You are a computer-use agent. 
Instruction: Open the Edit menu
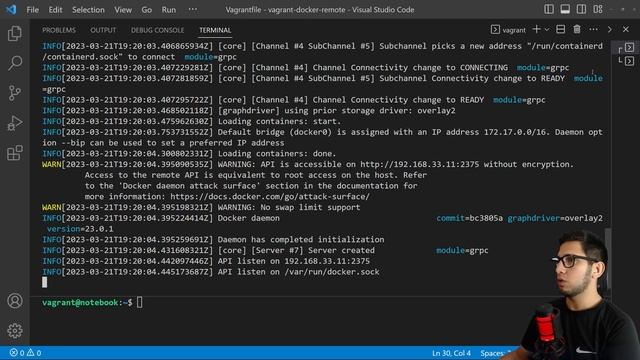point(55,10)
